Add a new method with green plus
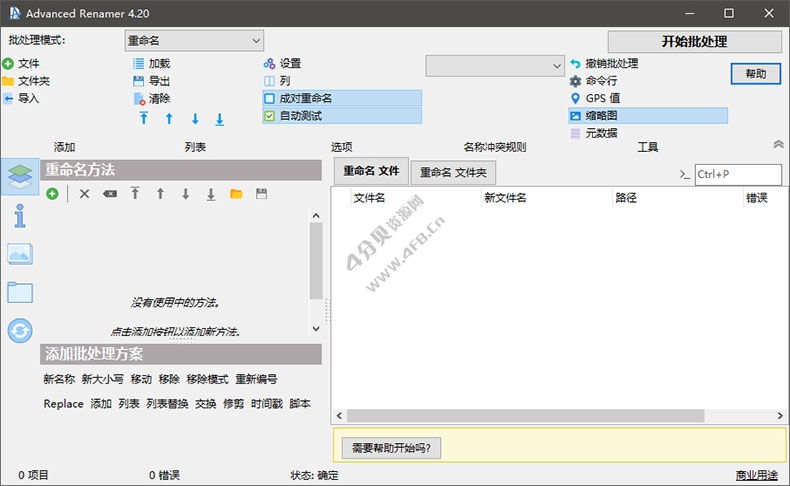 52,194
